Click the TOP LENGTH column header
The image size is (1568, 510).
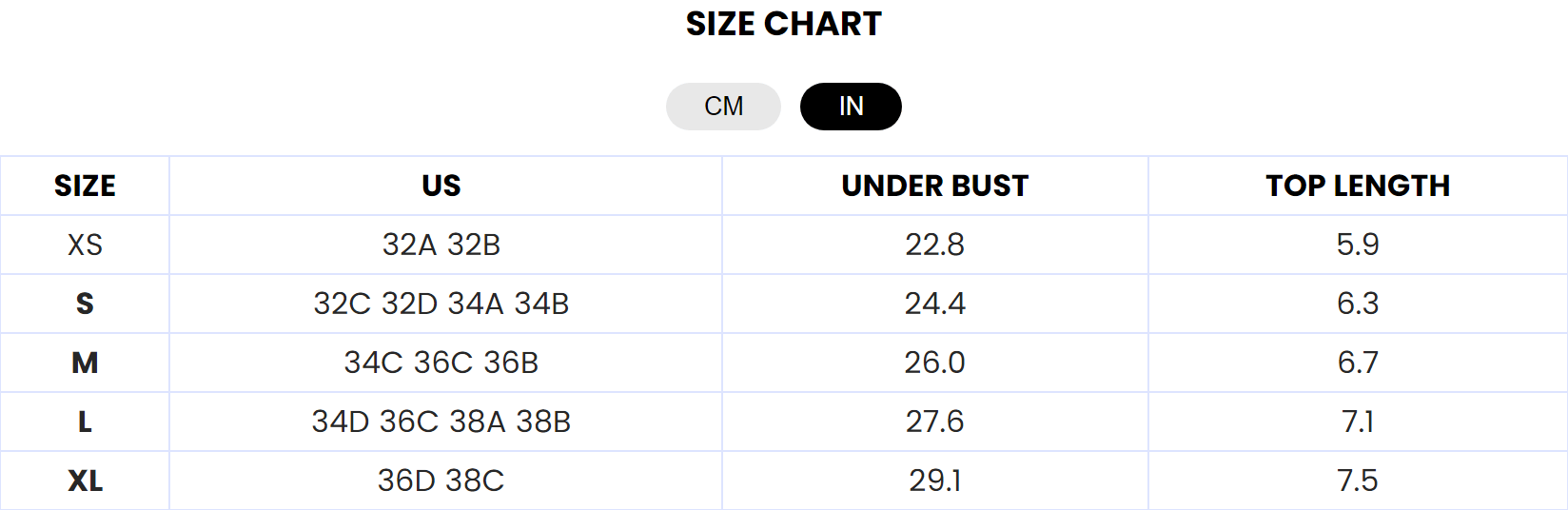click(1358, 186)
